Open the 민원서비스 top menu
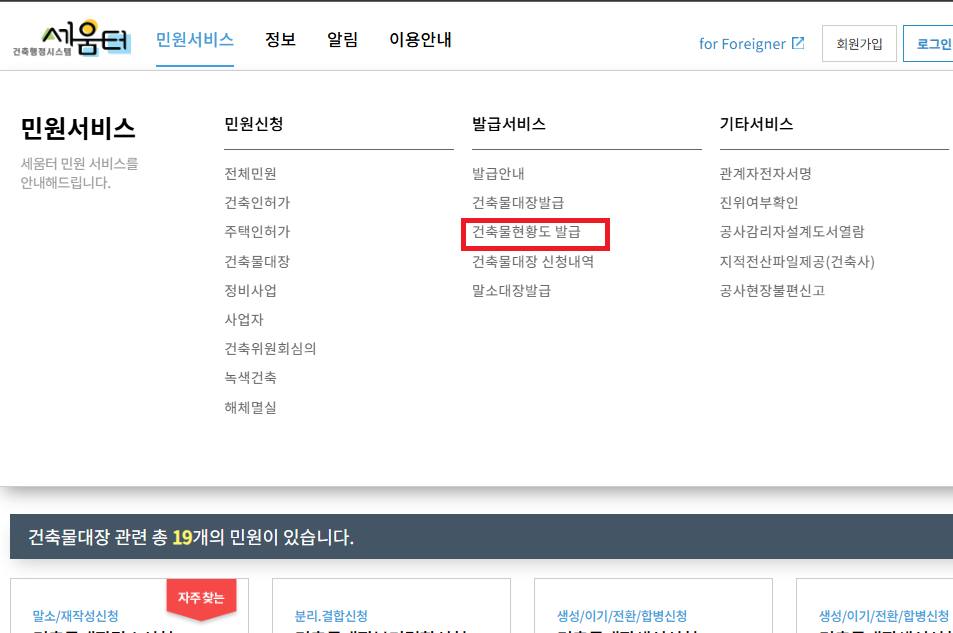 point(194,40)
